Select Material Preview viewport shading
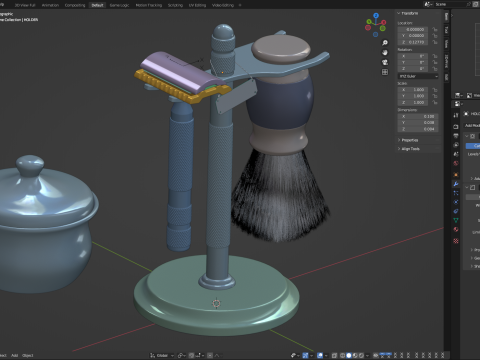This screenshot has height=360, width=480. pos(355,355)
